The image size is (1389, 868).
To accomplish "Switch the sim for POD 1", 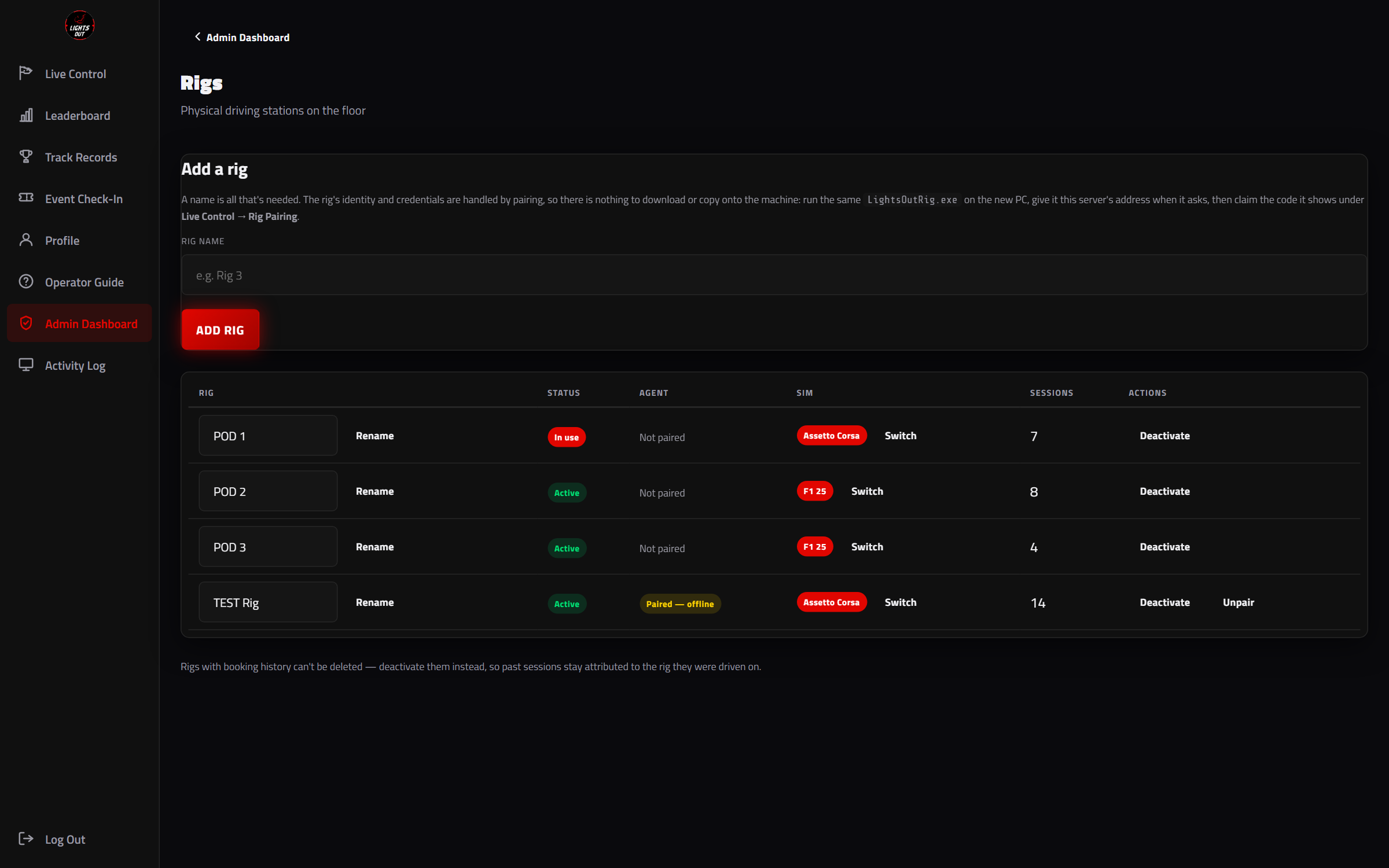I will pyautogui.click(x=900, y=436).
